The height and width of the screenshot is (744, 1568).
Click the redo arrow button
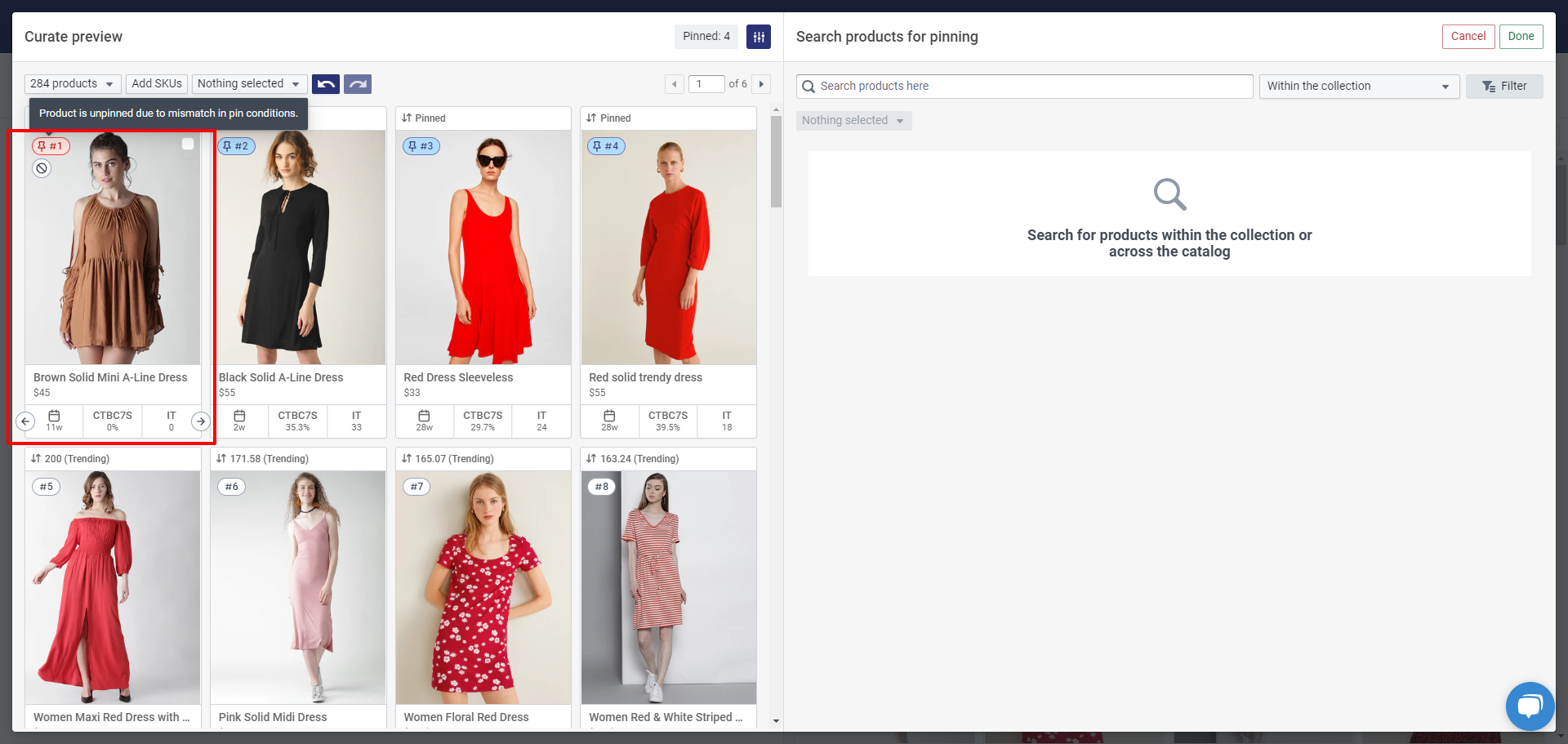click(358, 84)
